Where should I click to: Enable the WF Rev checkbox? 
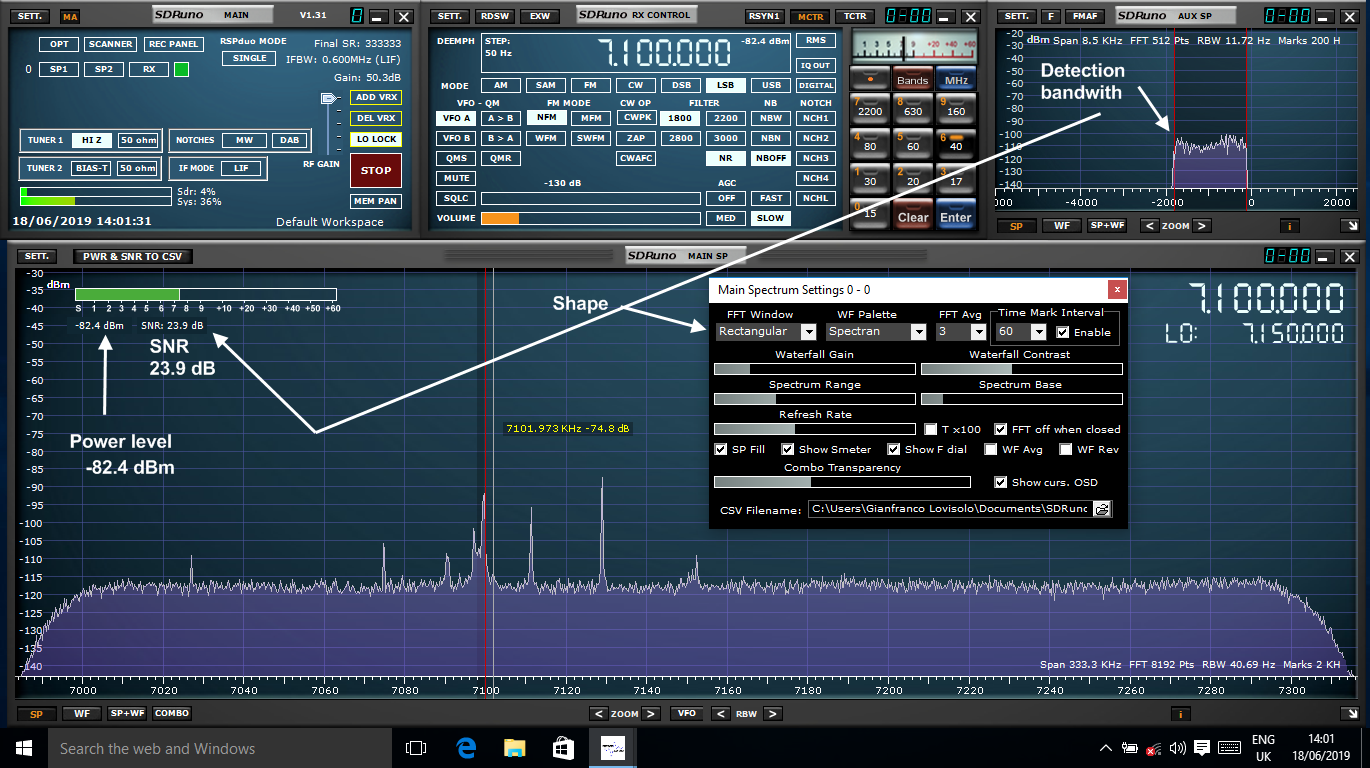pyautogui.click(x=1066, y=449)
